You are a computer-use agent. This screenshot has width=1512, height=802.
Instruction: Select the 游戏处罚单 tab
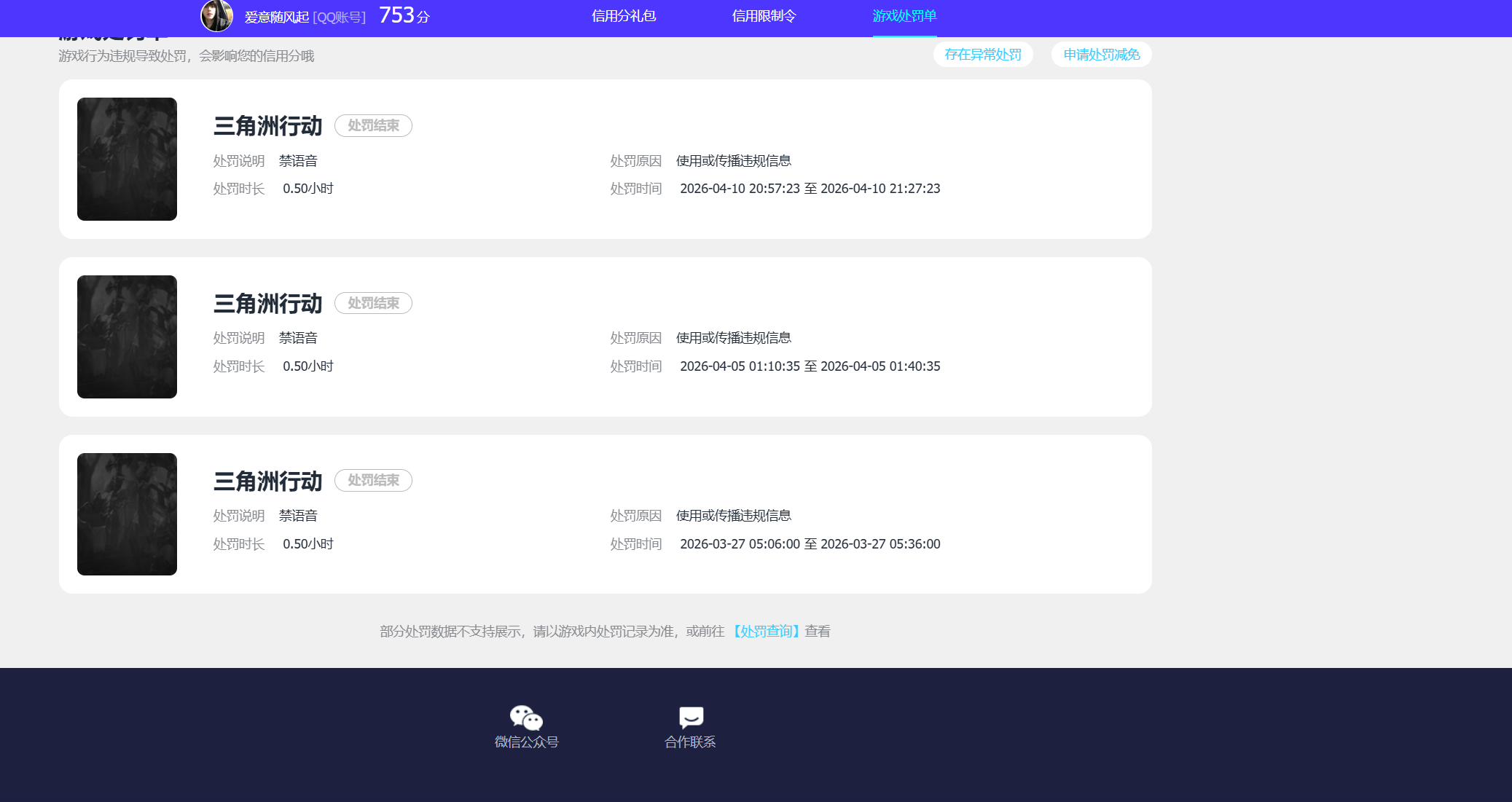[904, 16]
